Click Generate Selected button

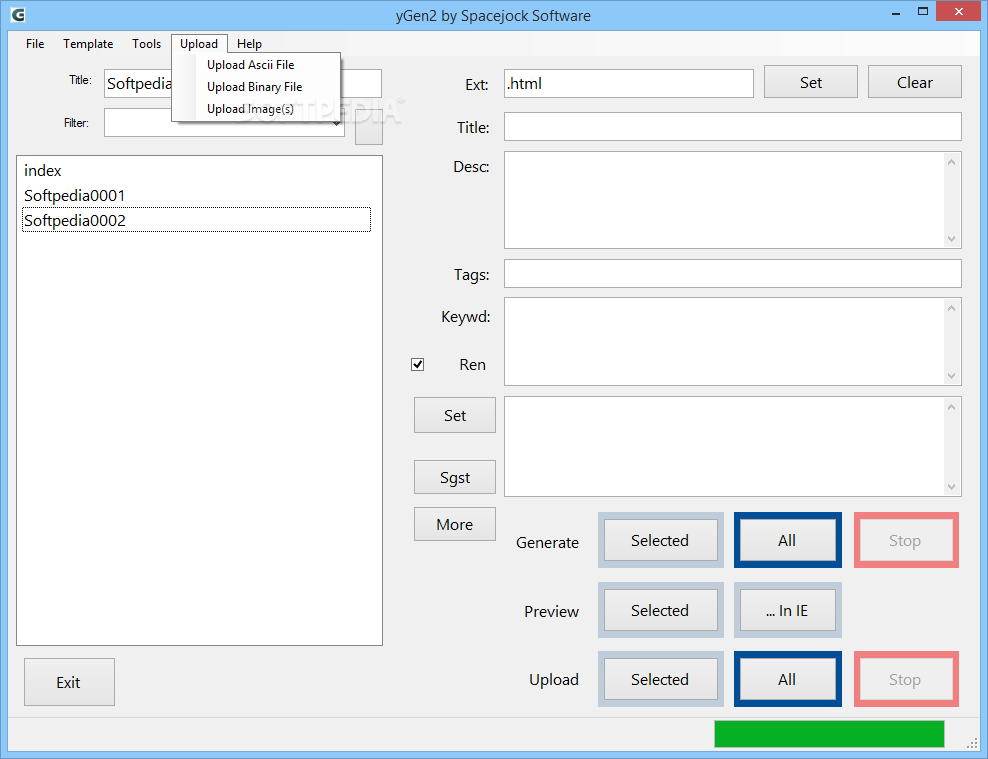coord(660,540)
